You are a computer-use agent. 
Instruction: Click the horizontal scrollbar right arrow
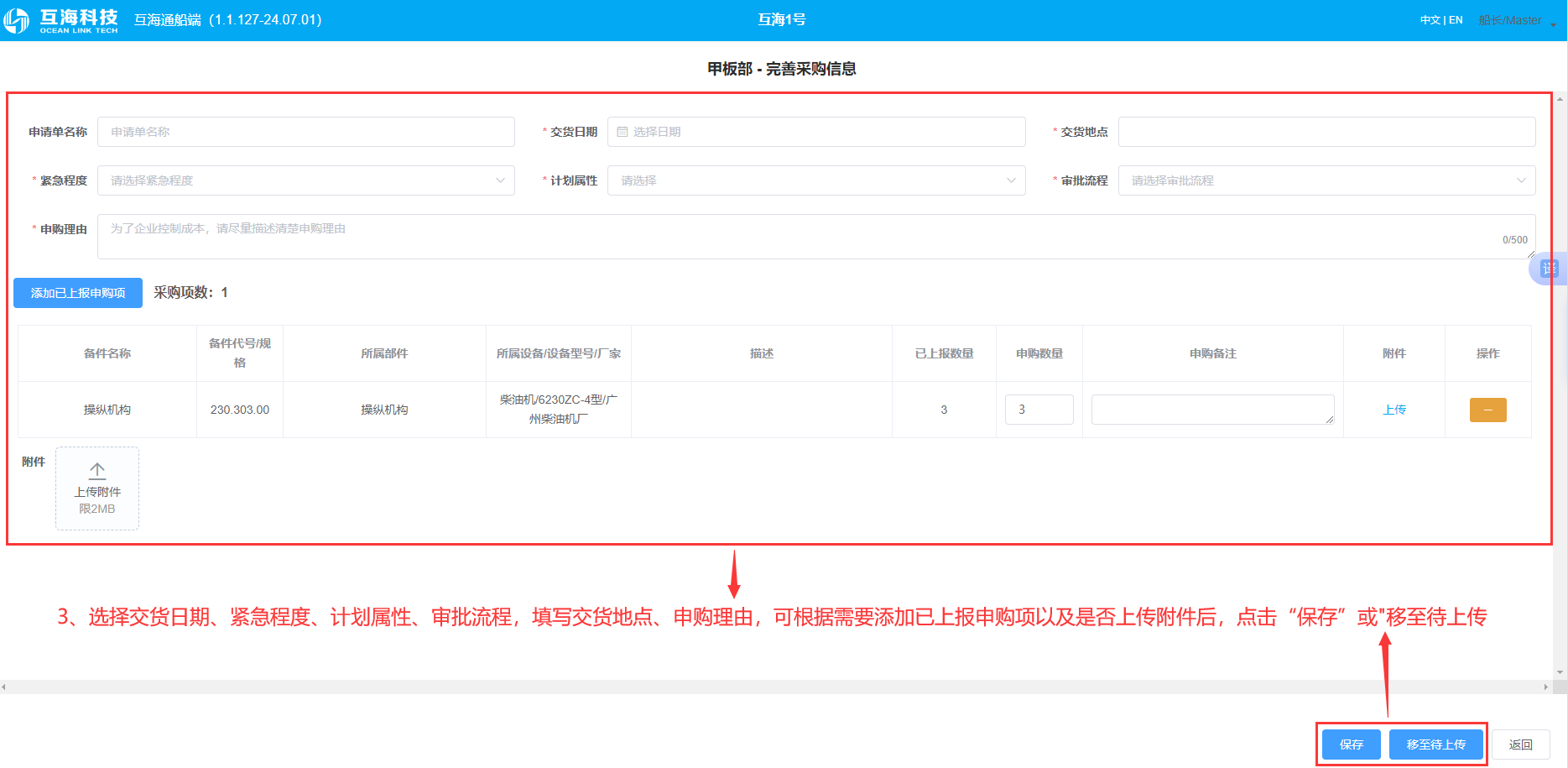[1546, 687]
